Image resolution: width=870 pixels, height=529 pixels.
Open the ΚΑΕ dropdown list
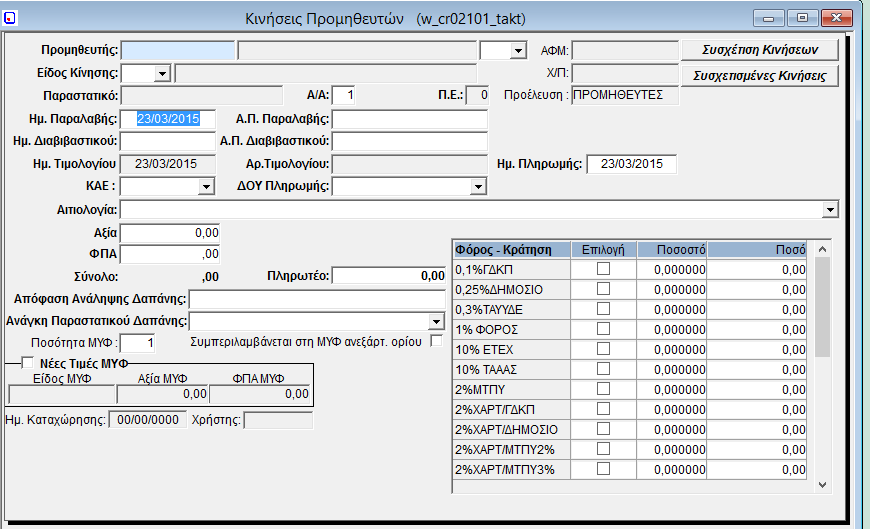tap(206, 187)
